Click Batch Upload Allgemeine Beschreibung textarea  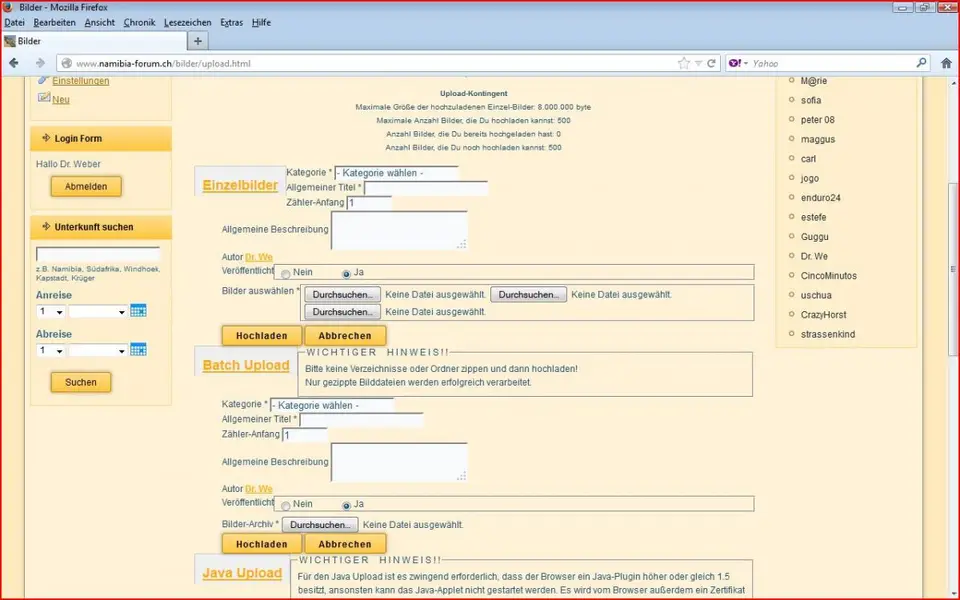399,462
